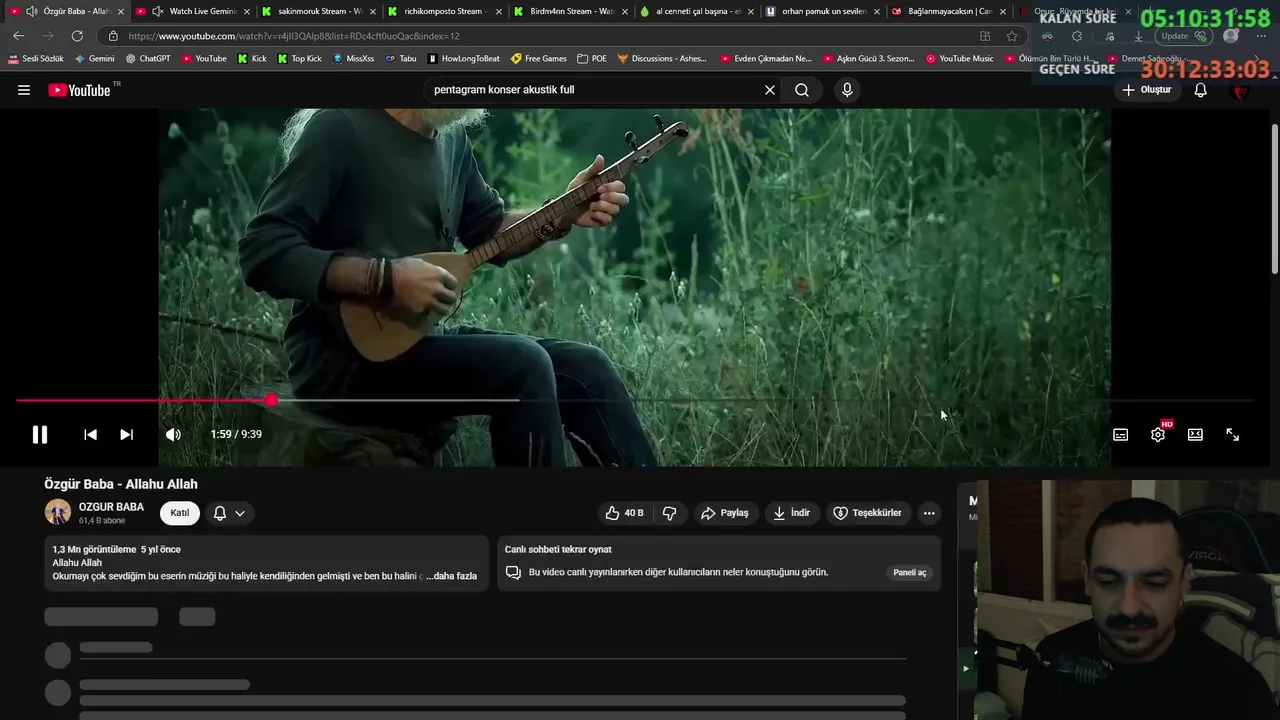Like the video with 40 B thumbs up
The width and height of the screenshot is (1280, 720).
coord(624,513)
